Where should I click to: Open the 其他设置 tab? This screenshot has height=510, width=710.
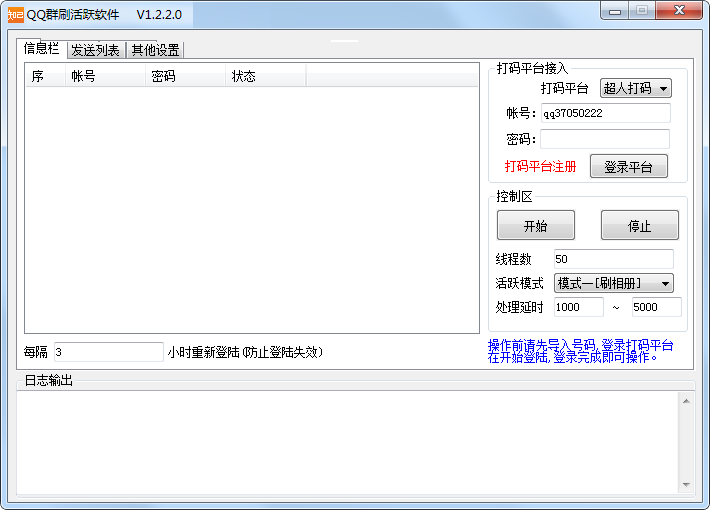[155, 50]
